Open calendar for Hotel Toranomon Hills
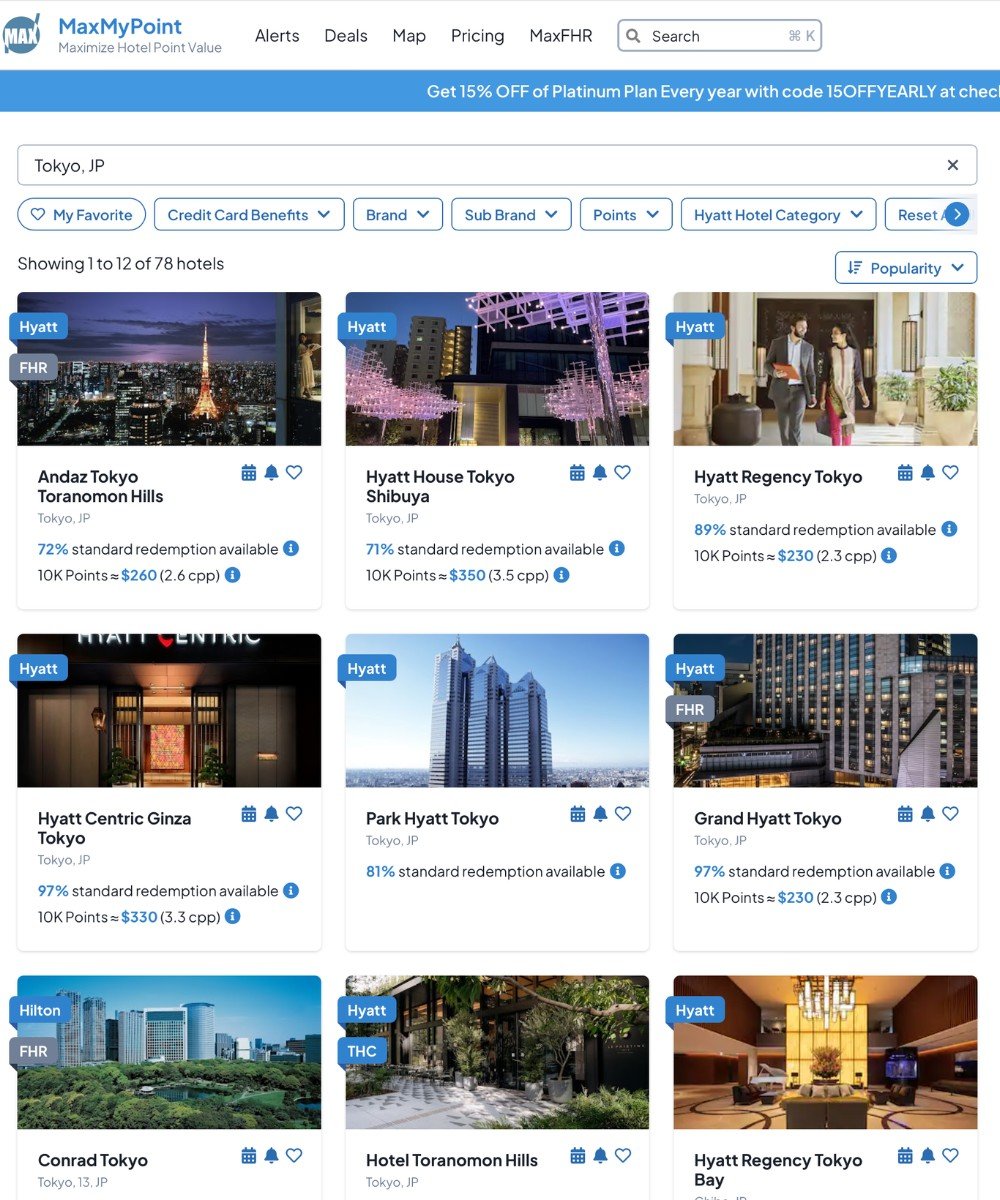Screen dimensions: 1000x1200 577,1156
